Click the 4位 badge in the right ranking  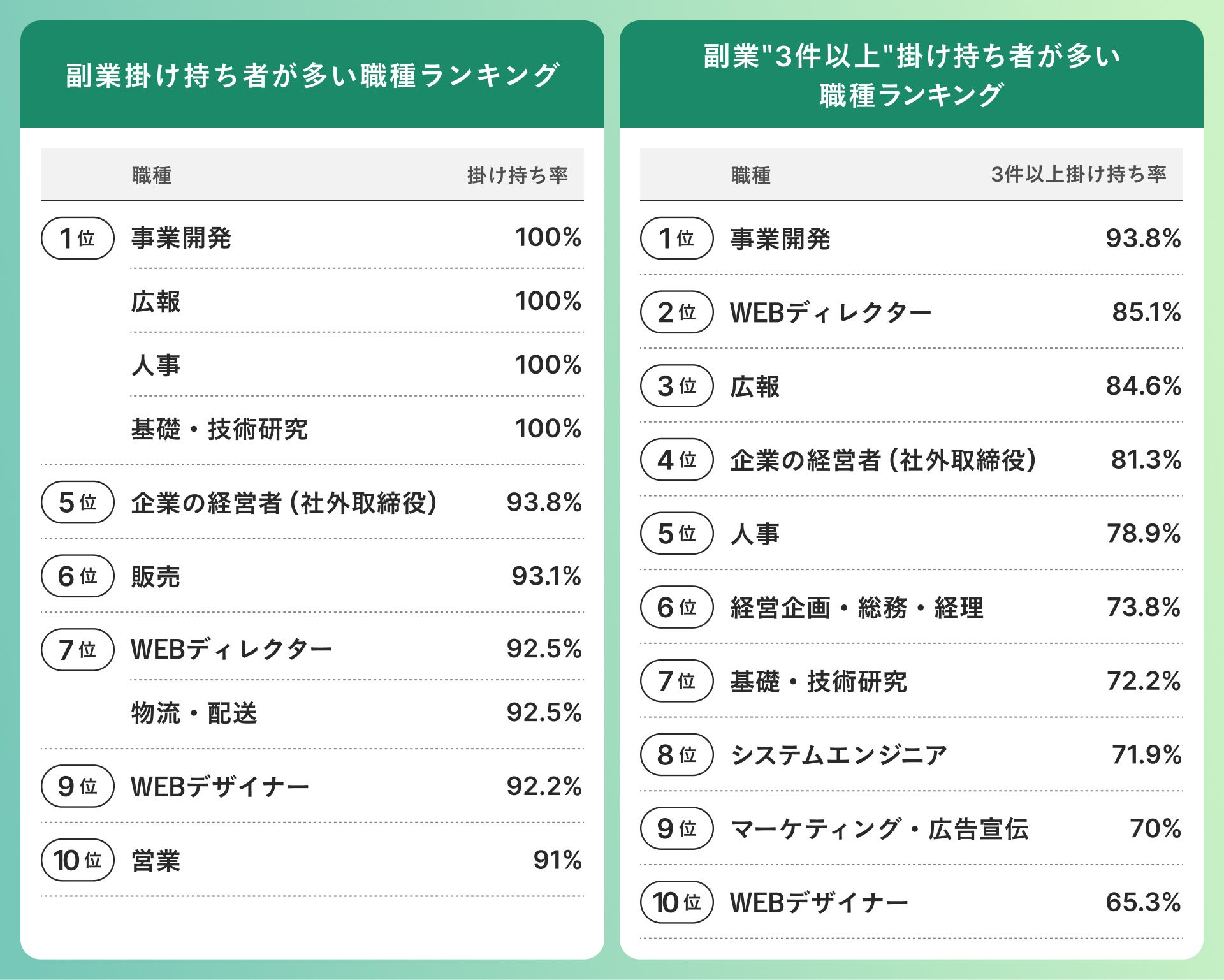676,460
